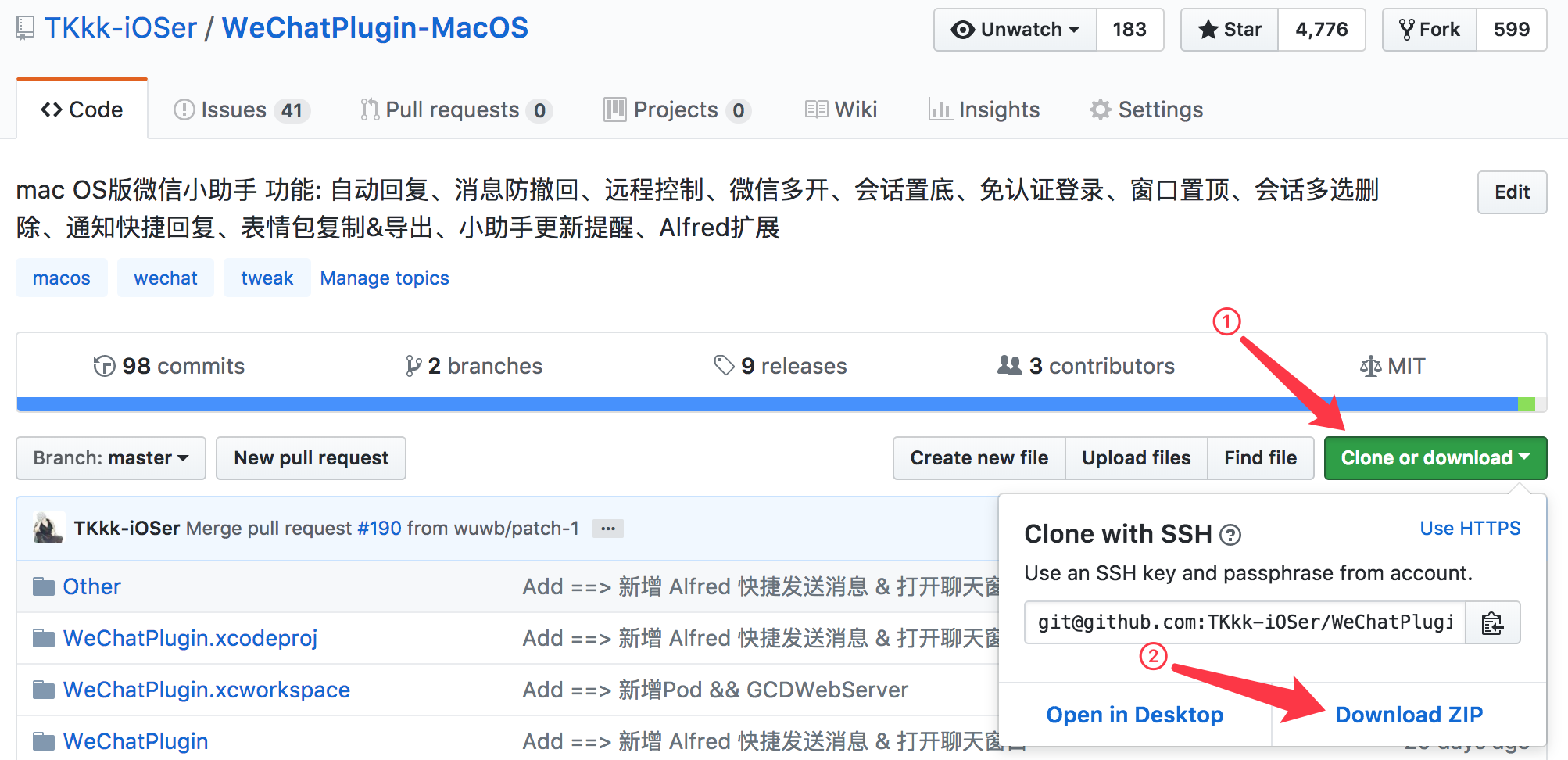Open the Pull requests tab

click(456, 110)
